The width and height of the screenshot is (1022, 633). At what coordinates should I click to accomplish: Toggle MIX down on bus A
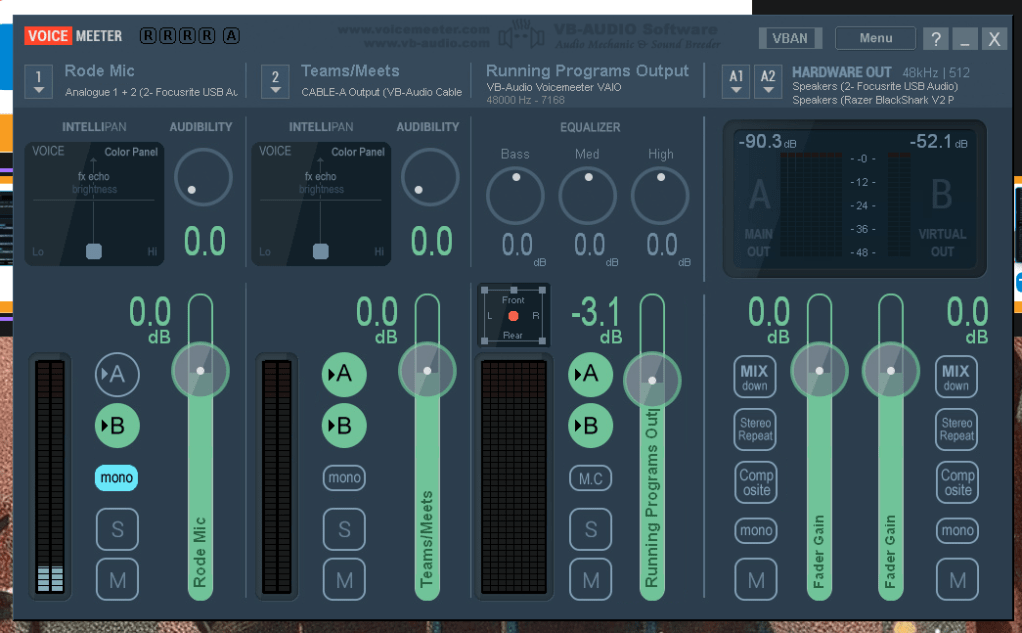(x=755, y=377)
